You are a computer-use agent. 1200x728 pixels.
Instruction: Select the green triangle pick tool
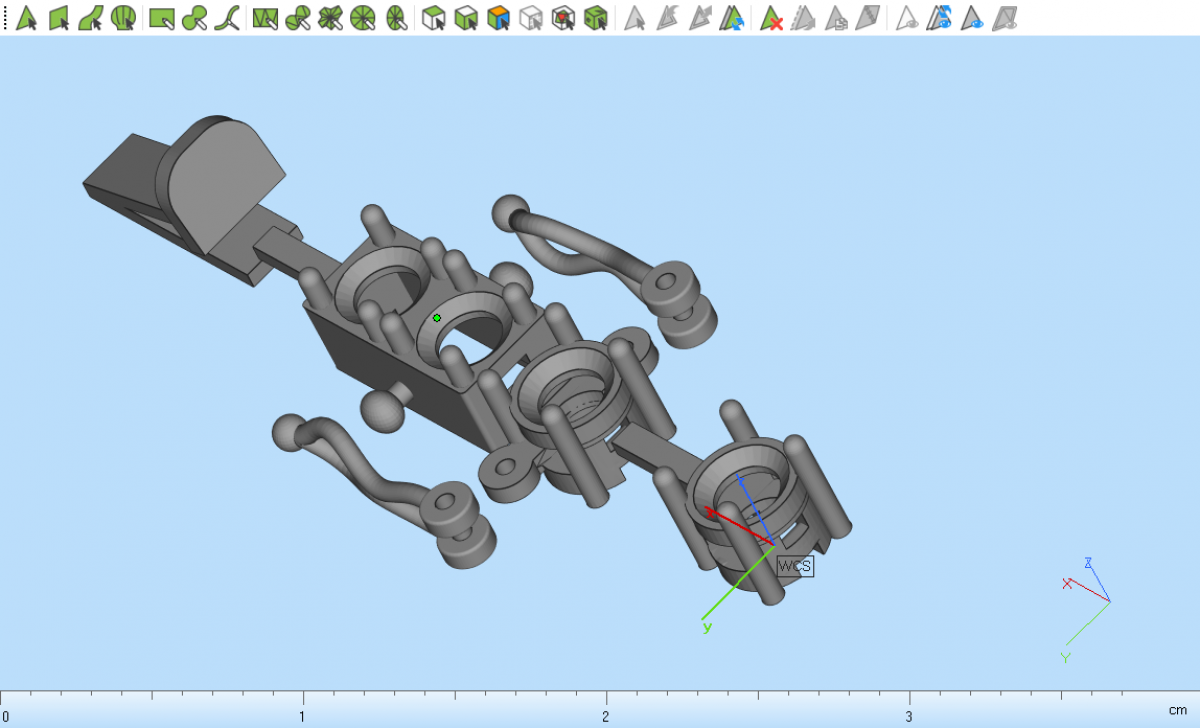coord(26,18)
